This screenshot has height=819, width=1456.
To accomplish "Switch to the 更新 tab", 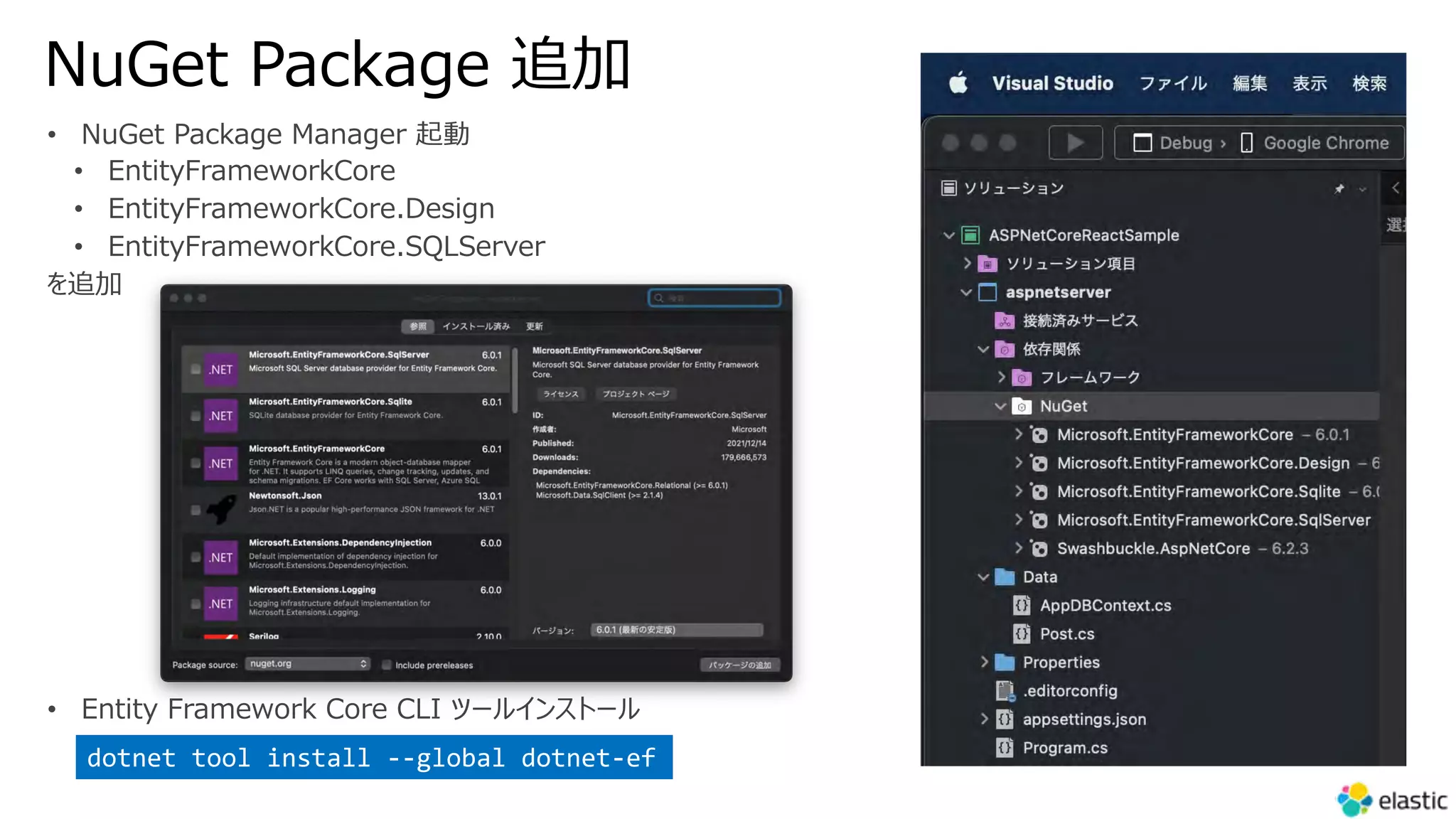I will pos(535,326).
